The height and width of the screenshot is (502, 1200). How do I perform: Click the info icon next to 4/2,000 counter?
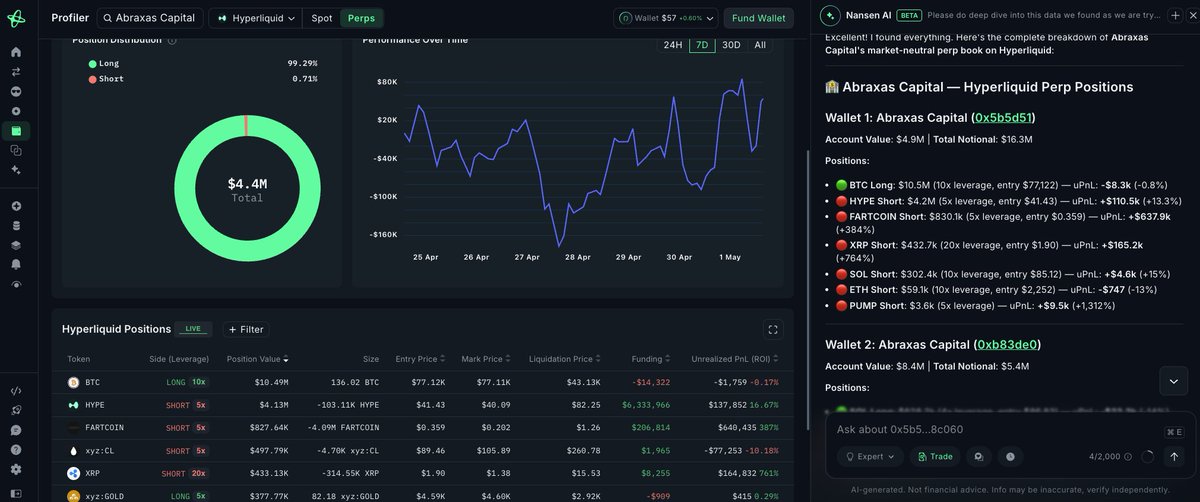click(1128, 457)
